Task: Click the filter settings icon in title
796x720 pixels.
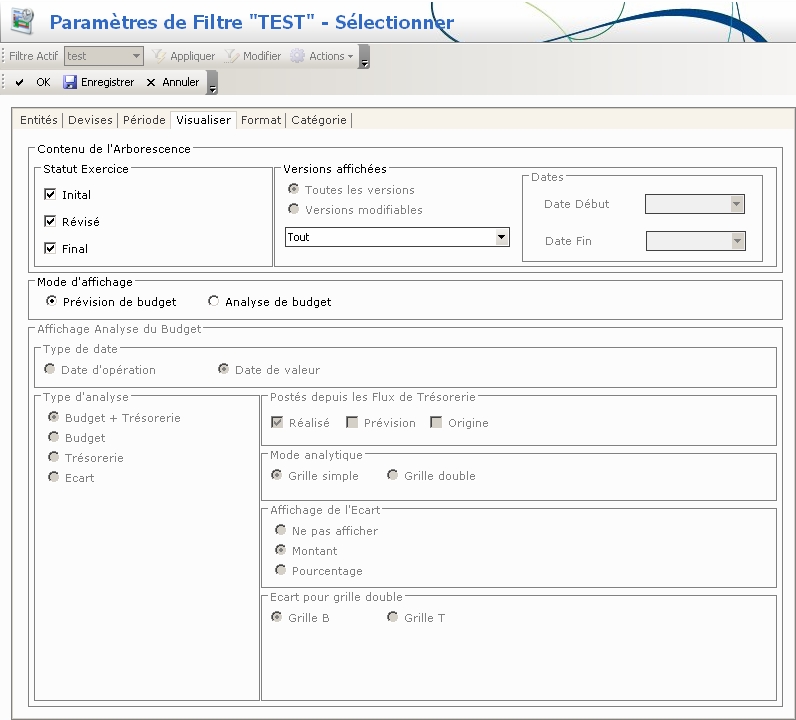Action: (x=22, y=21)
